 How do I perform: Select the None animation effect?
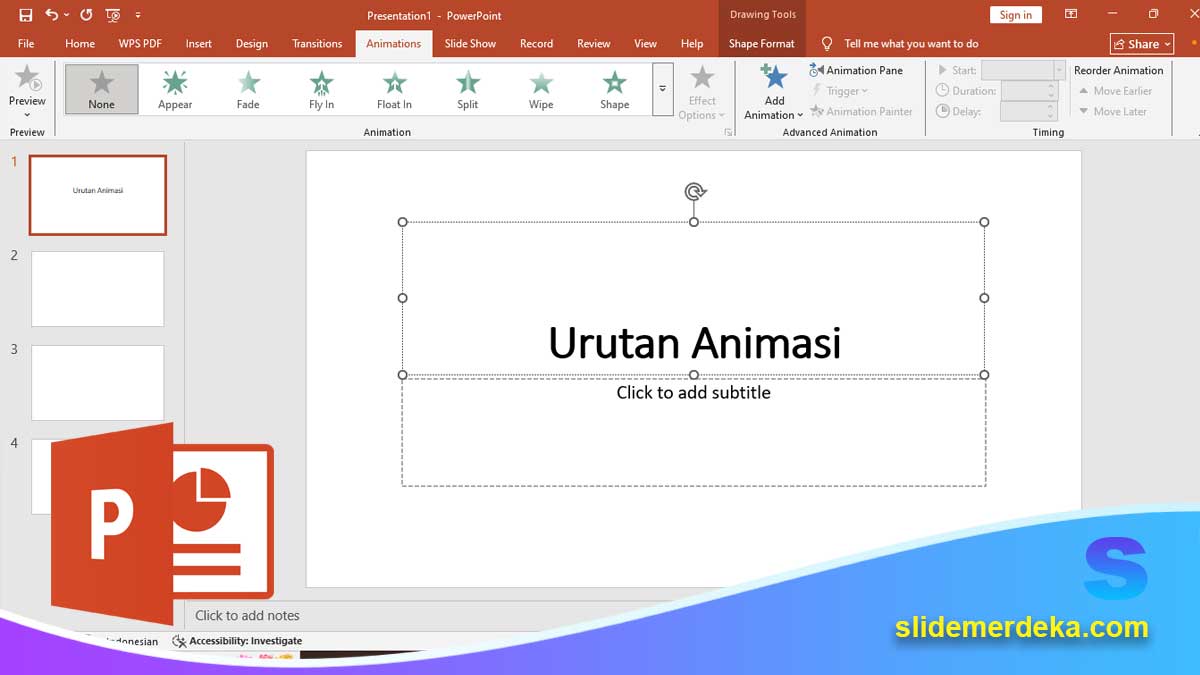101,89
